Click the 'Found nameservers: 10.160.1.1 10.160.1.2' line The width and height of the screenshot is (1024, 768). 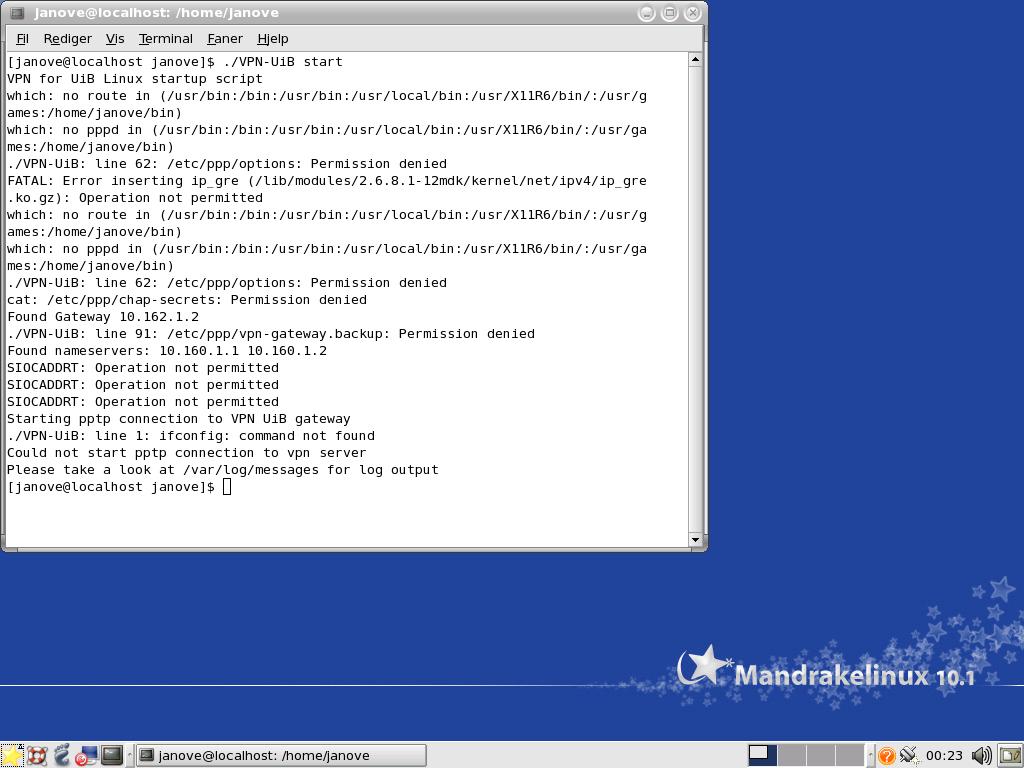(x=167, y=351)
